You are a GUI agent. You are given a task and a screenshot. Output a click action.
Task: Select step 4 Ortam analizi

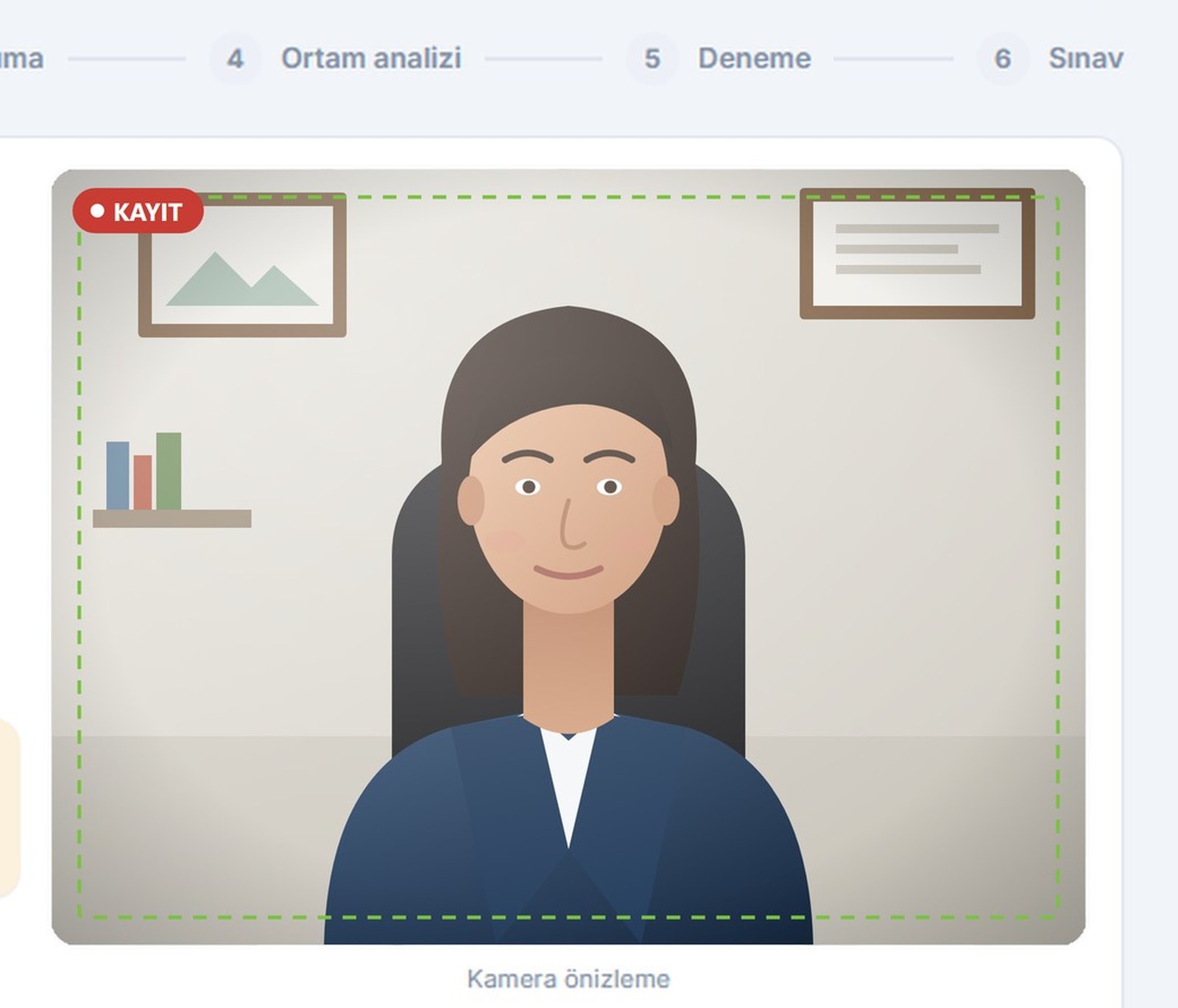(336, 58)
